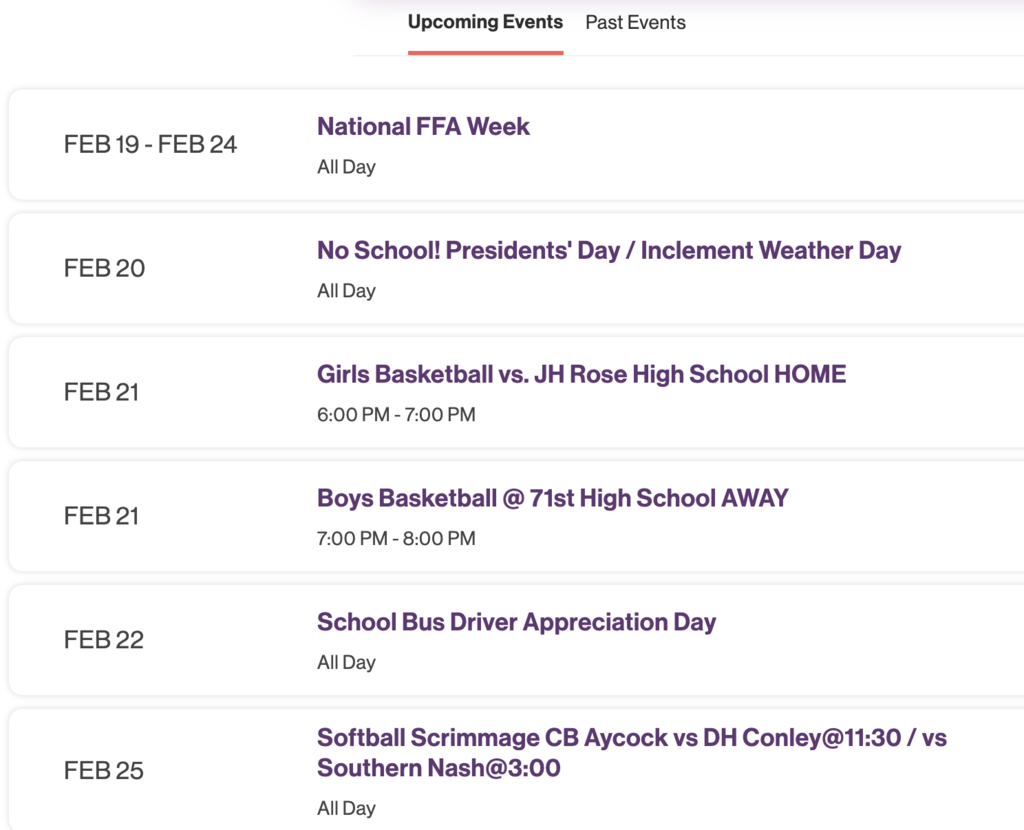The image size is (1024, 830).
Task: View School Bus Driver Appreciation Day details
Action: click(516, 622)
